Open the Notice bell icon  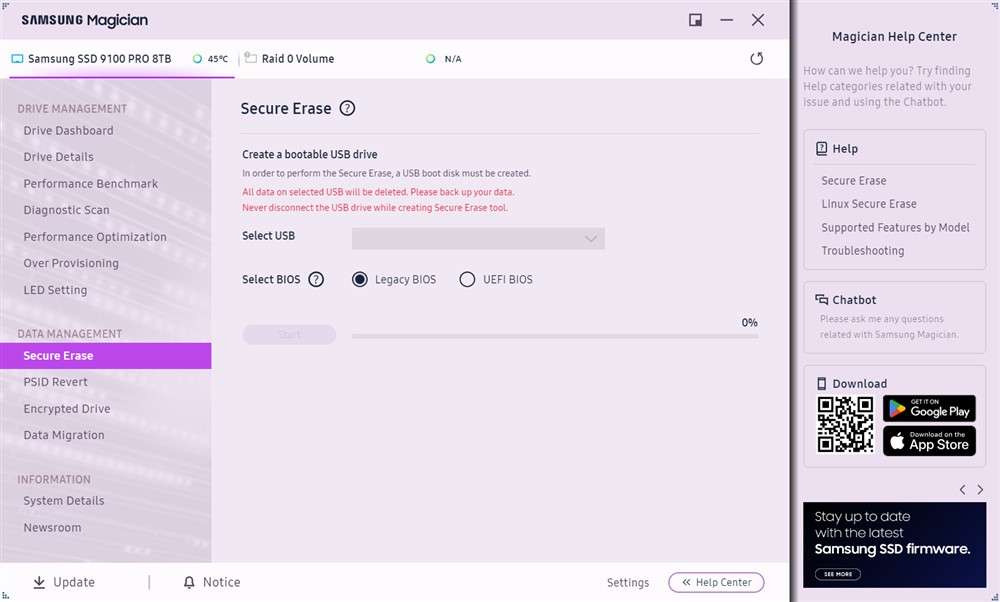coord(189,582)
